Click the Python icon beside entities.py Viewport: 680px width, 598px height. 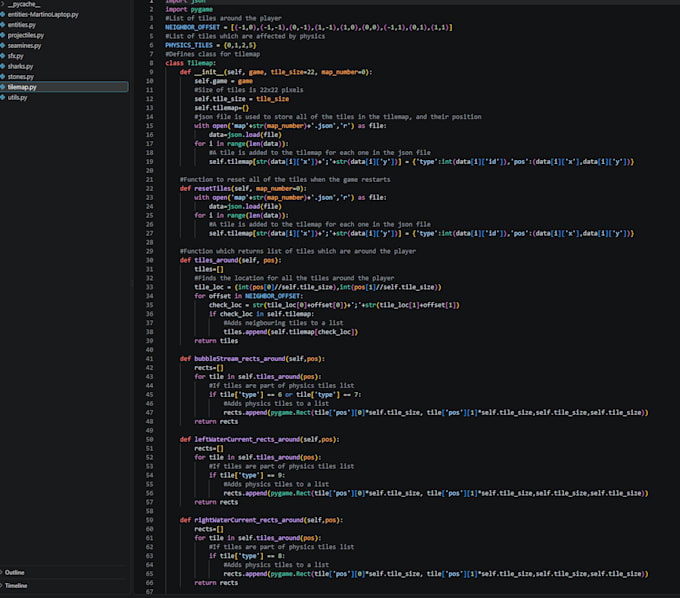pos(3,25)
